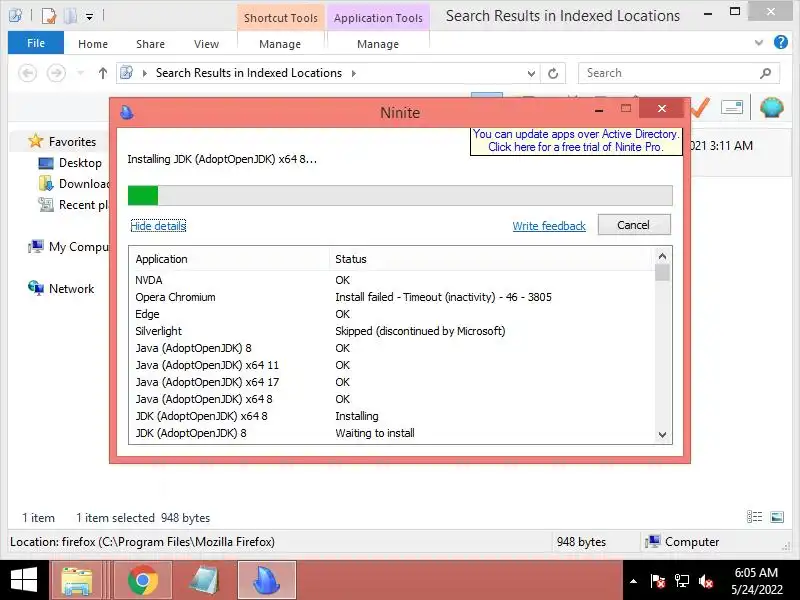Screen dimensions: 800x600
Task: Open the Windows Start button
Action: pyautogui.click(x=24, y=580)
